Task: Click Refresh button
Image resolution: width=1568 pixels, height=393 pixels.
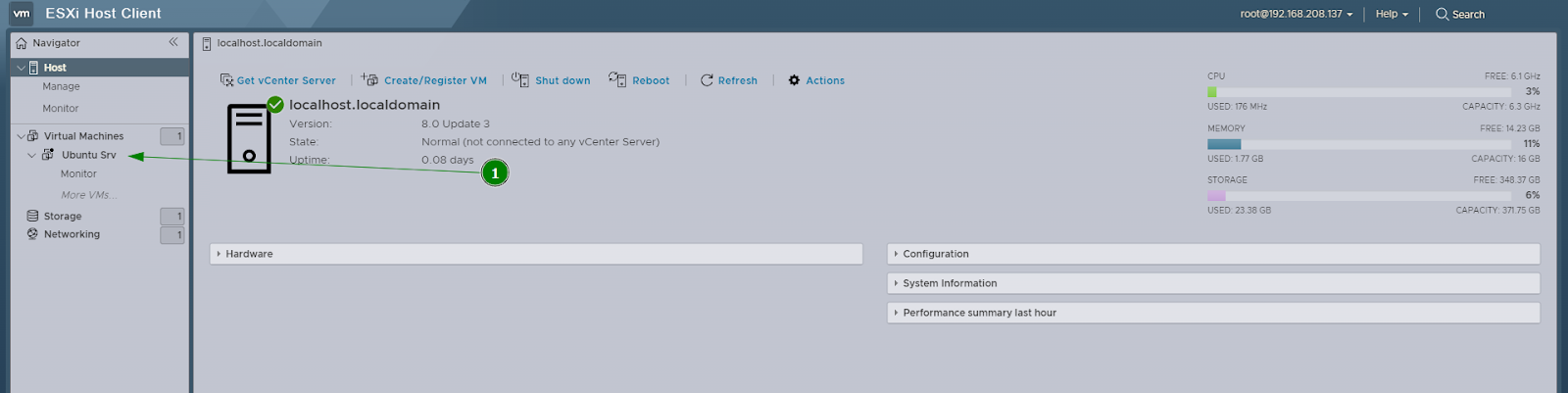Action: [x=729, y=80]
